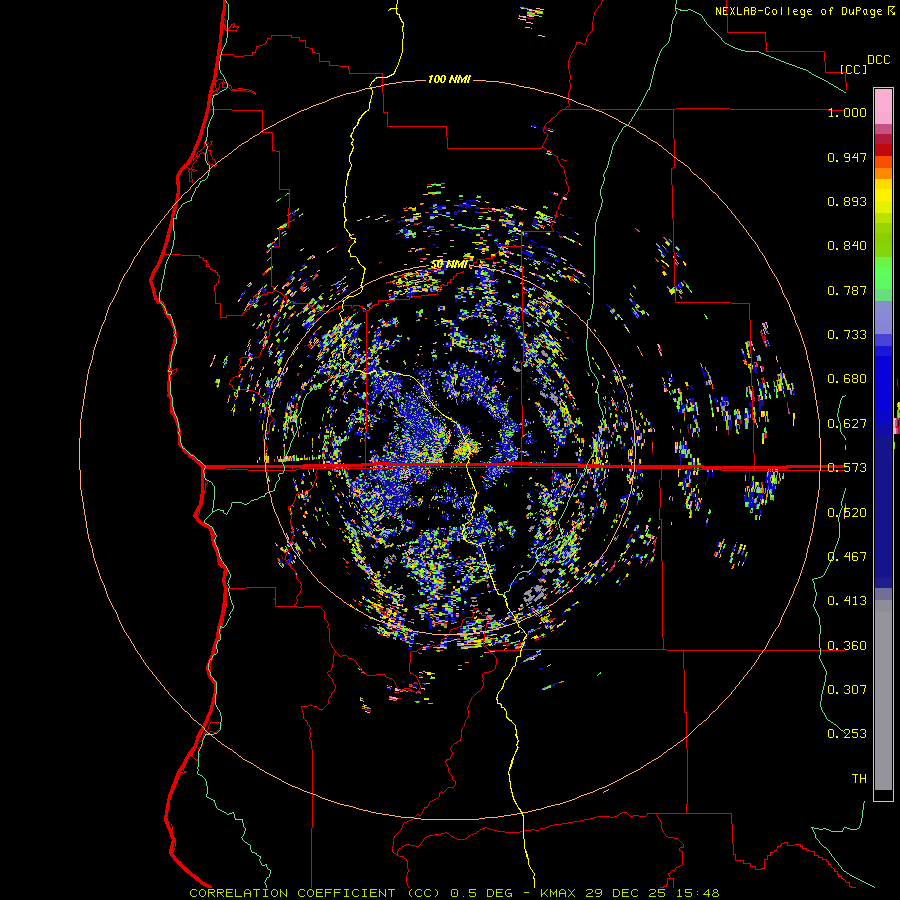Pick the red segment of the color bar
900x900 pixels.
[x=883, y=149]
